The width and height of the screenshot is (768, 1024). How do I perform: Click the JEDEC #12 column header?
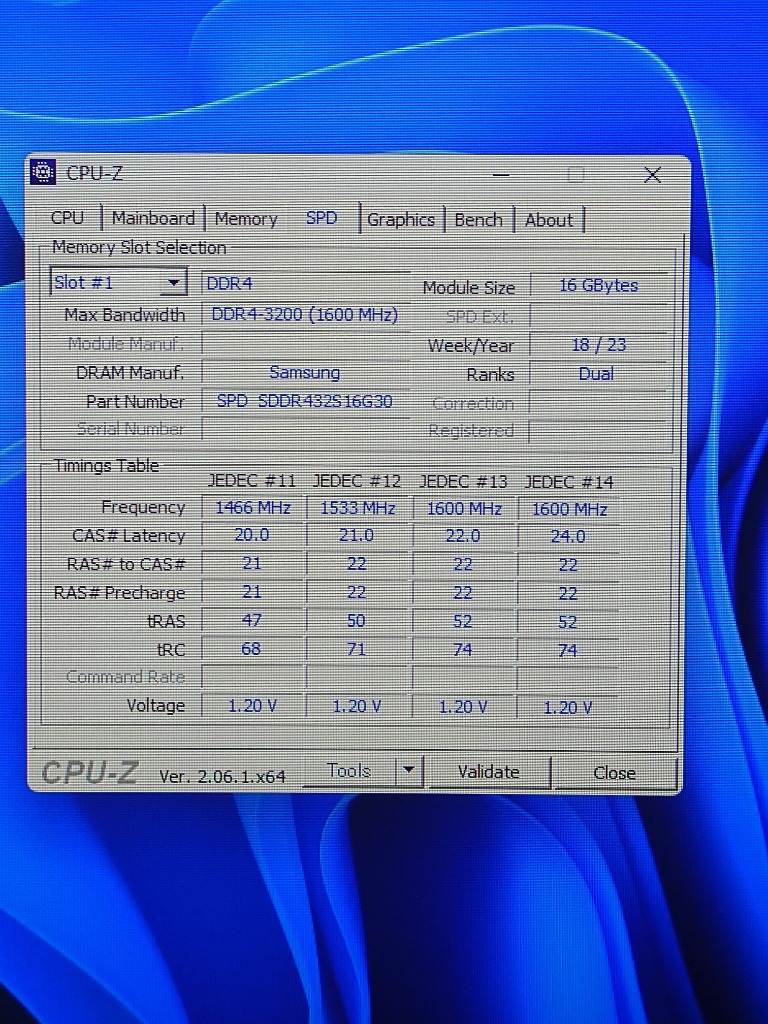point(357,481)
